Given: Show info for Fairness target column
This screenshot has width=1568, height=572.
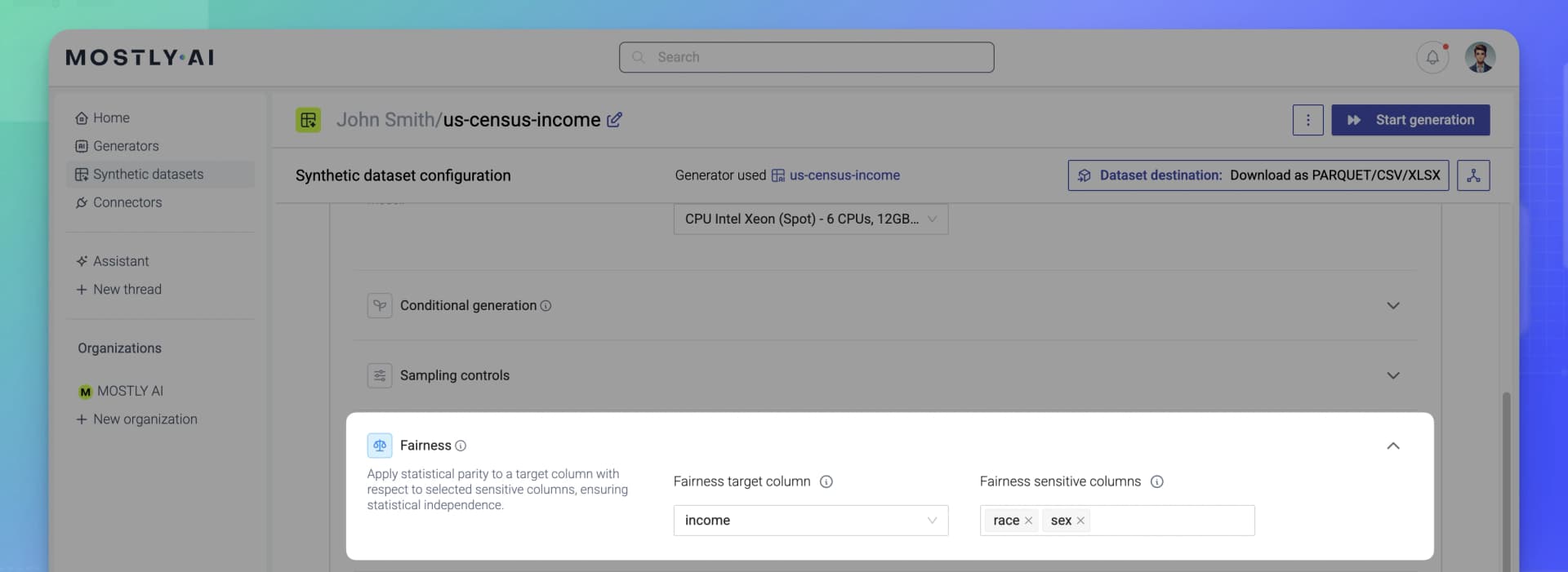Looking at the screenshot, I should [x=826, y=481].
